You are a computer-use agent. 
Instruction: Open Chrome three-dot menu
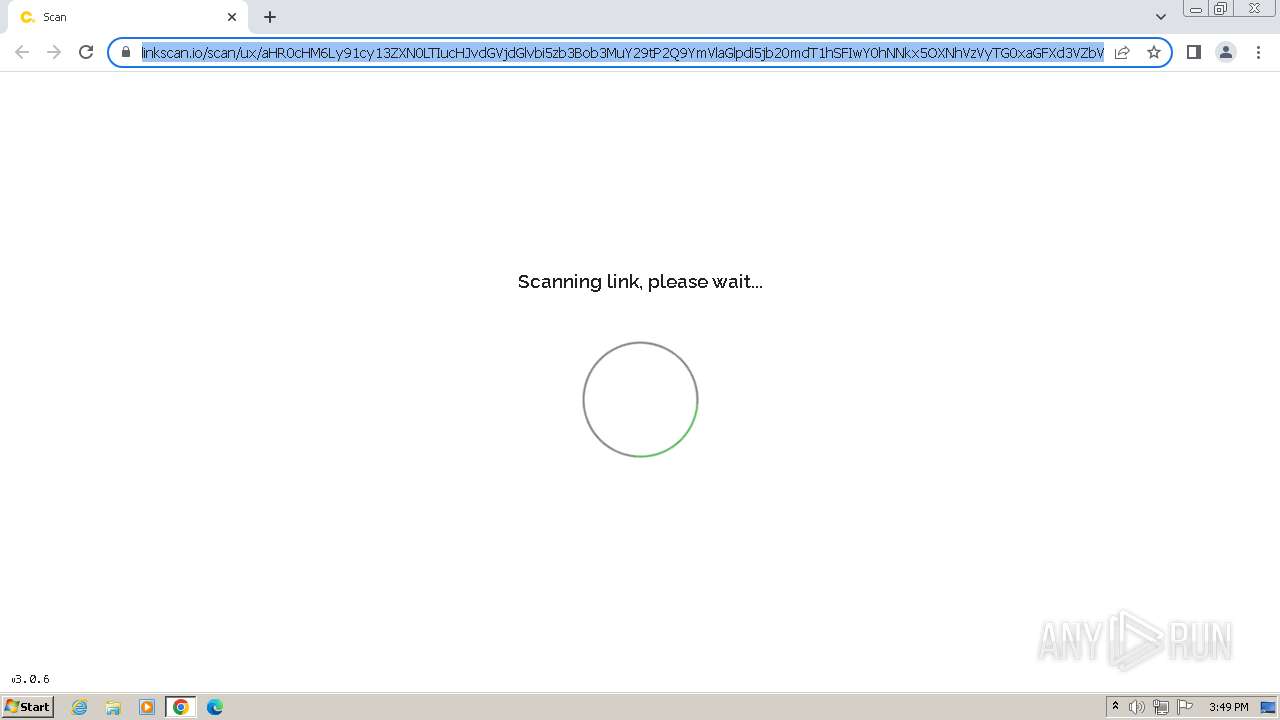[x=1258, y=52]
